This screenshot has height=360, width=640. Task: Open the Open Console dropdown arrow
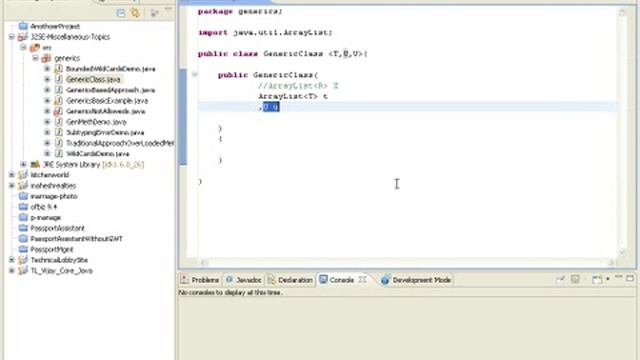pos(608,280)
